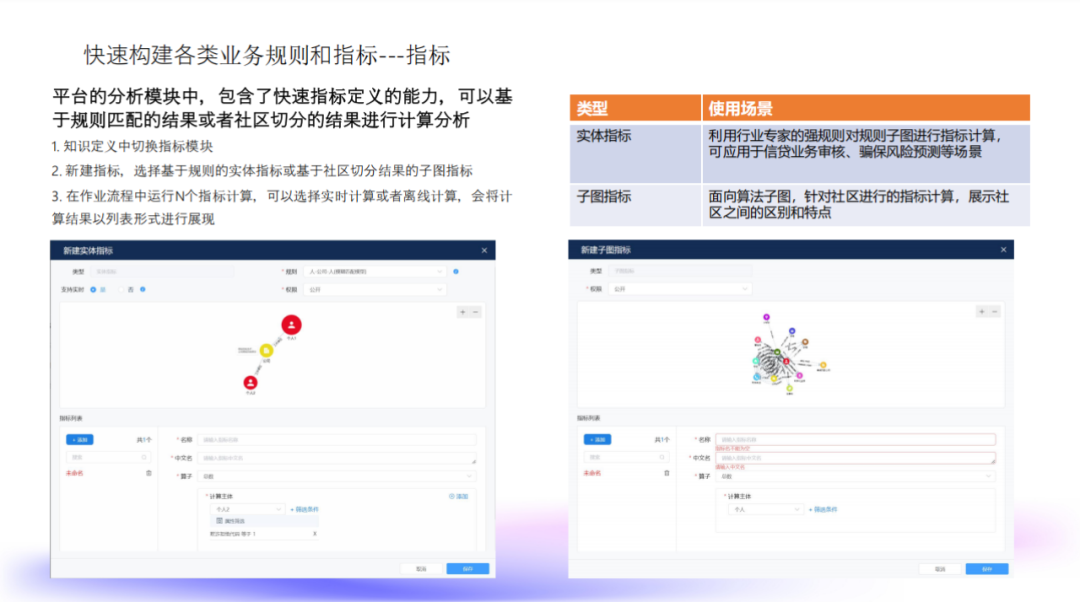Save the 新建子图指标 dialog
Screen dimensions: 1080x602
click(x=986, y=569)
